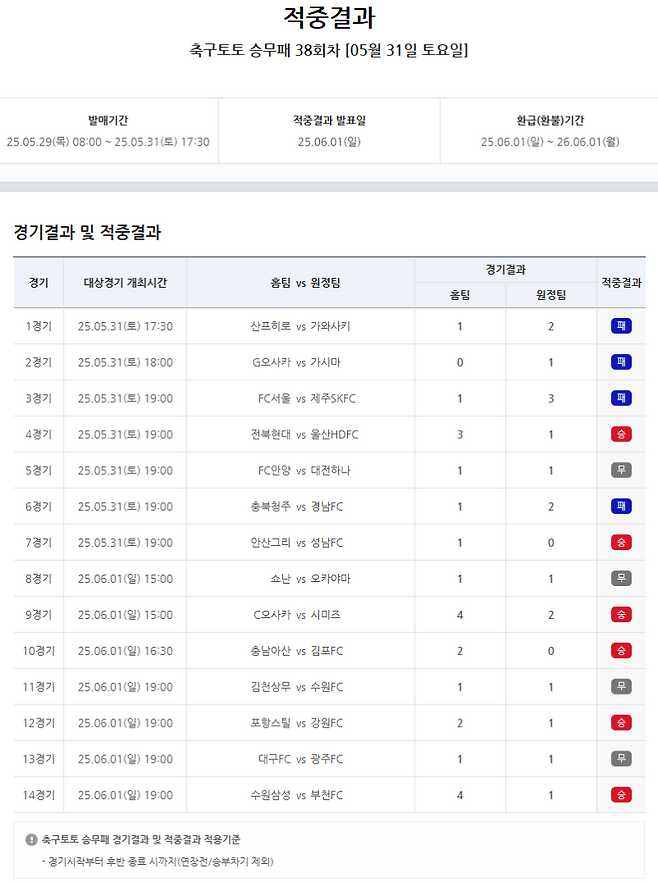Click the 25.05.31(토) 17:30 time for 1경기
Screen dimensions: 658x882
point(125,326)
